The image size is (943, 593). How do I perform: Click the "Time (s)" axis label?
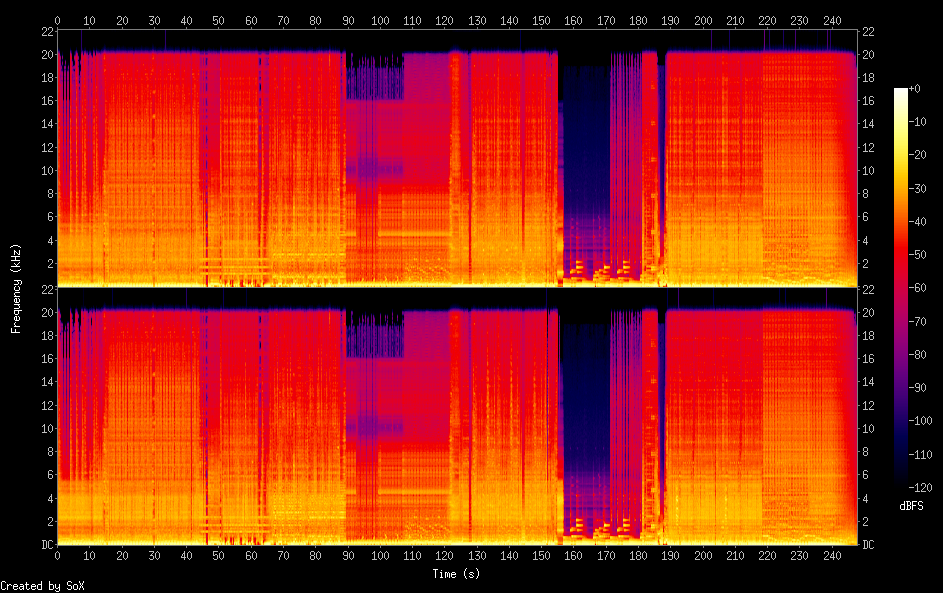(x=457, y=574)
